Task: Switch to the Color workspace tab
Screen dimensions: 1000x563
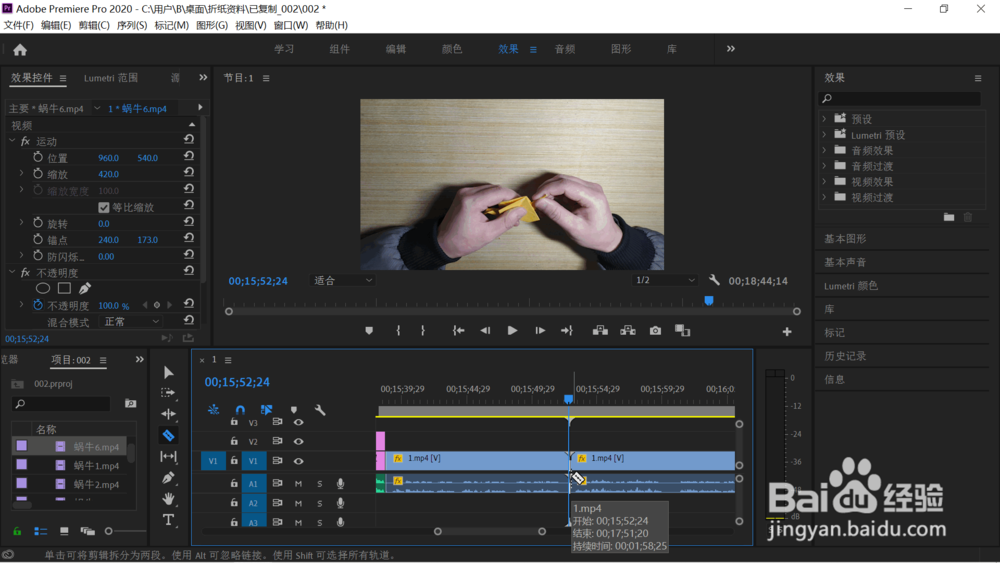Action: (x=452, y=49)
